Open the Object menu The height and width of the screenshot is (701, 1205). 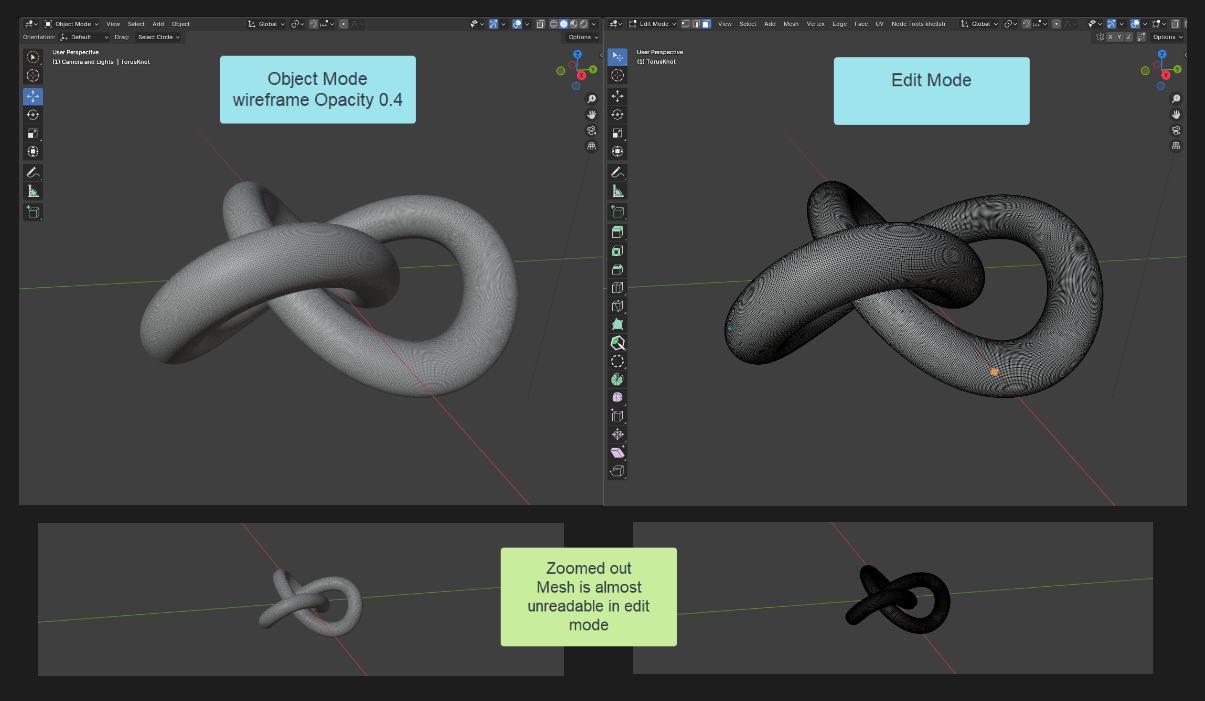pos(181,23)
